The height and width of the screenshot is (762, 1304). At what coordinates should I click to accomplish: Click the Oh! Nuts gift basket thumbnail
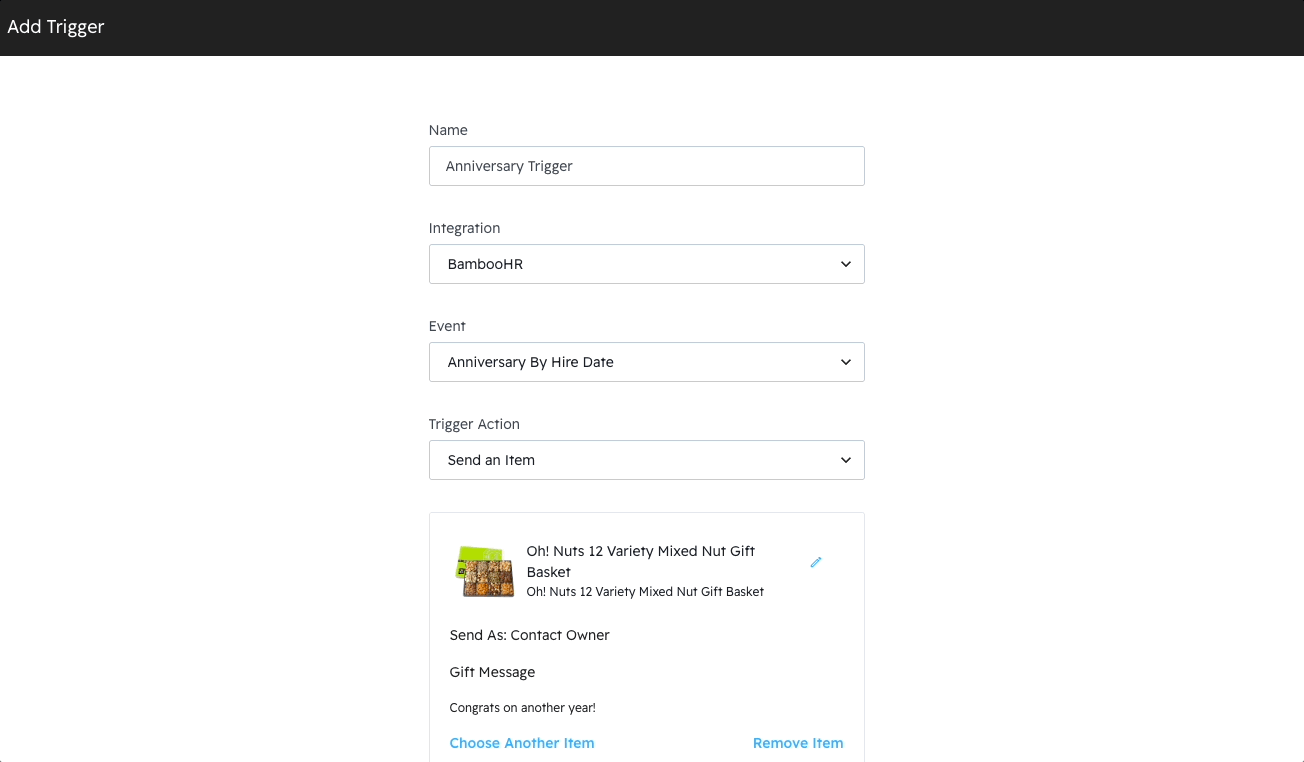click(x=485, y=571)
